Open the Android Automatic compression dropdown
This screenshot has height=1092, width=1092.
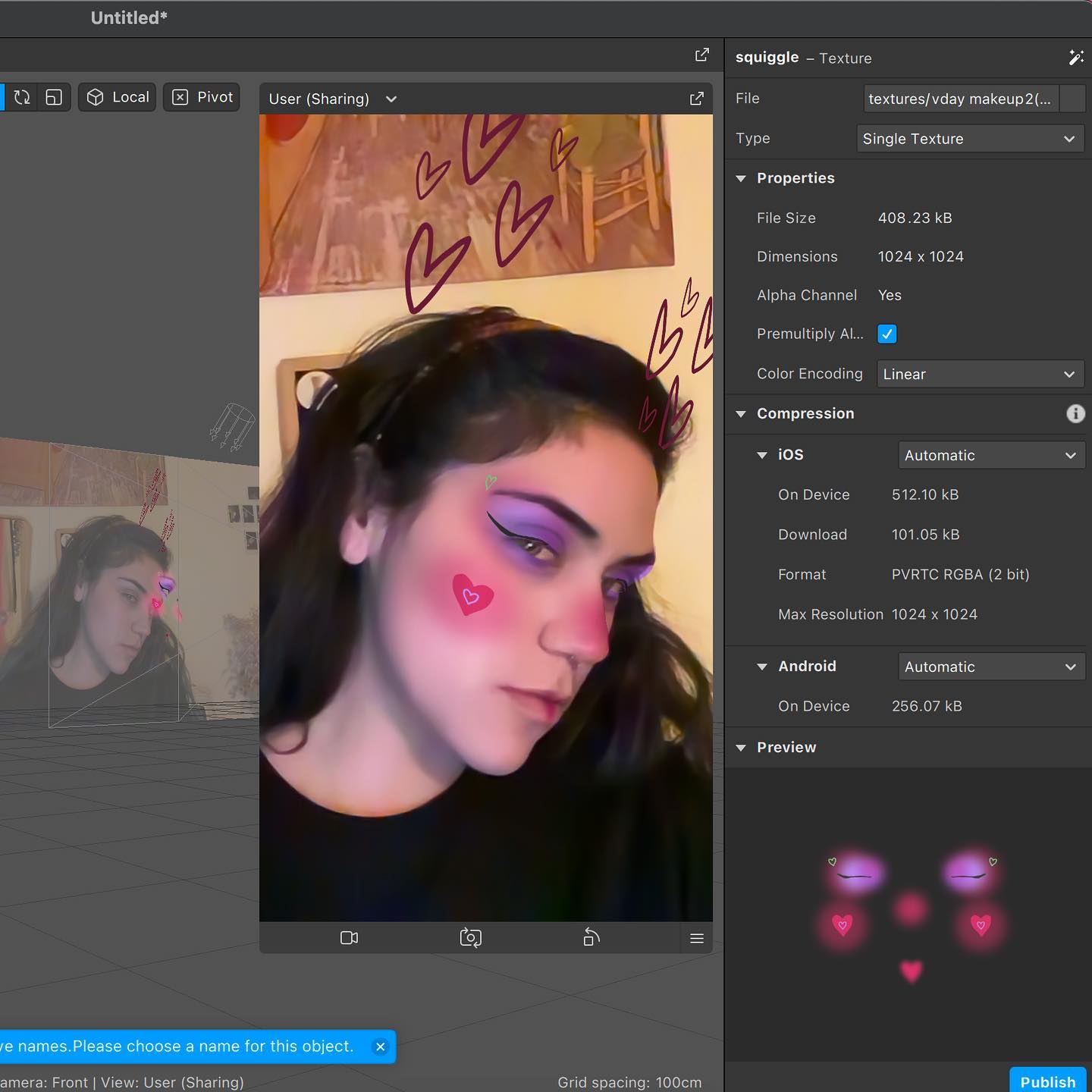pos(991,667)
